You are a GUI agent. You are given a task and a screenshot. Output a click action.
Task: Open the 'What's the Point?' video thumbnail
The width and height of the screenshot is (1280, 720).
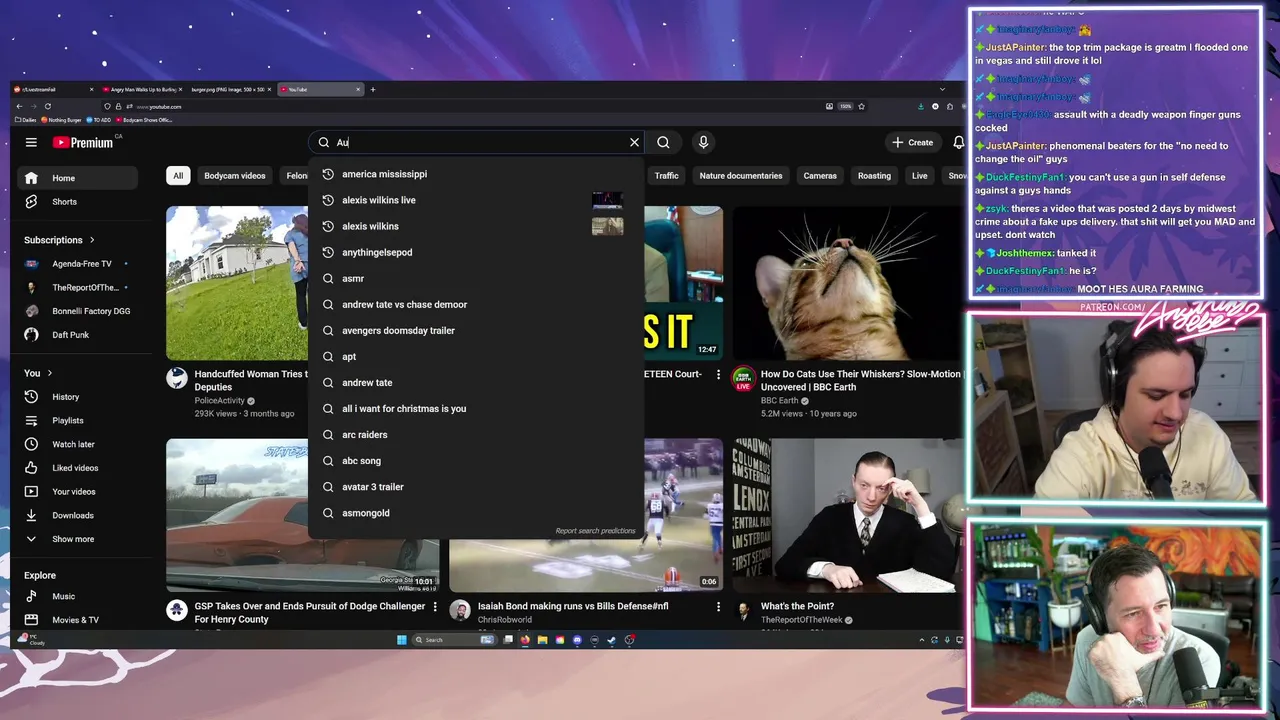point(848,515)
